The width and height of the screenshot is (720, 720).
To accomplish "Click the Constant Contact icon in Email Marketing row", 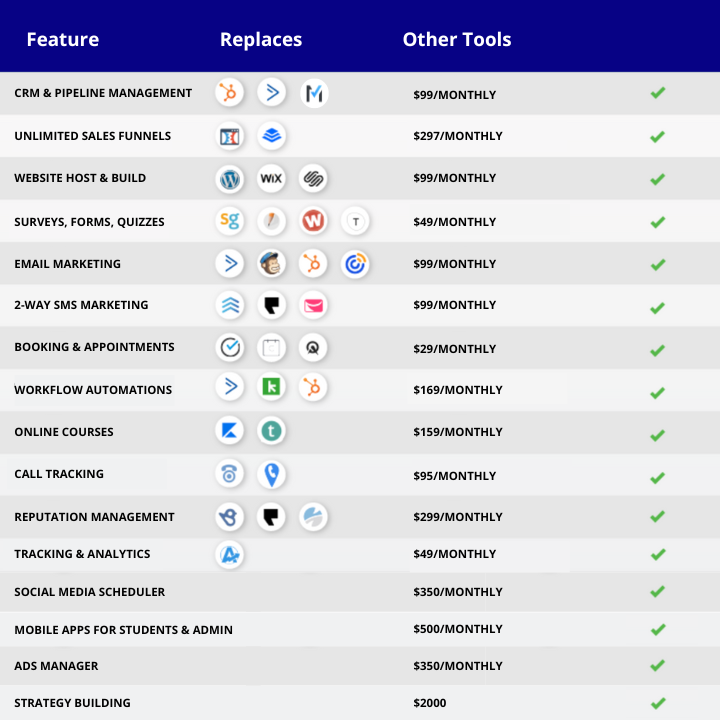I will pos(355,264).
